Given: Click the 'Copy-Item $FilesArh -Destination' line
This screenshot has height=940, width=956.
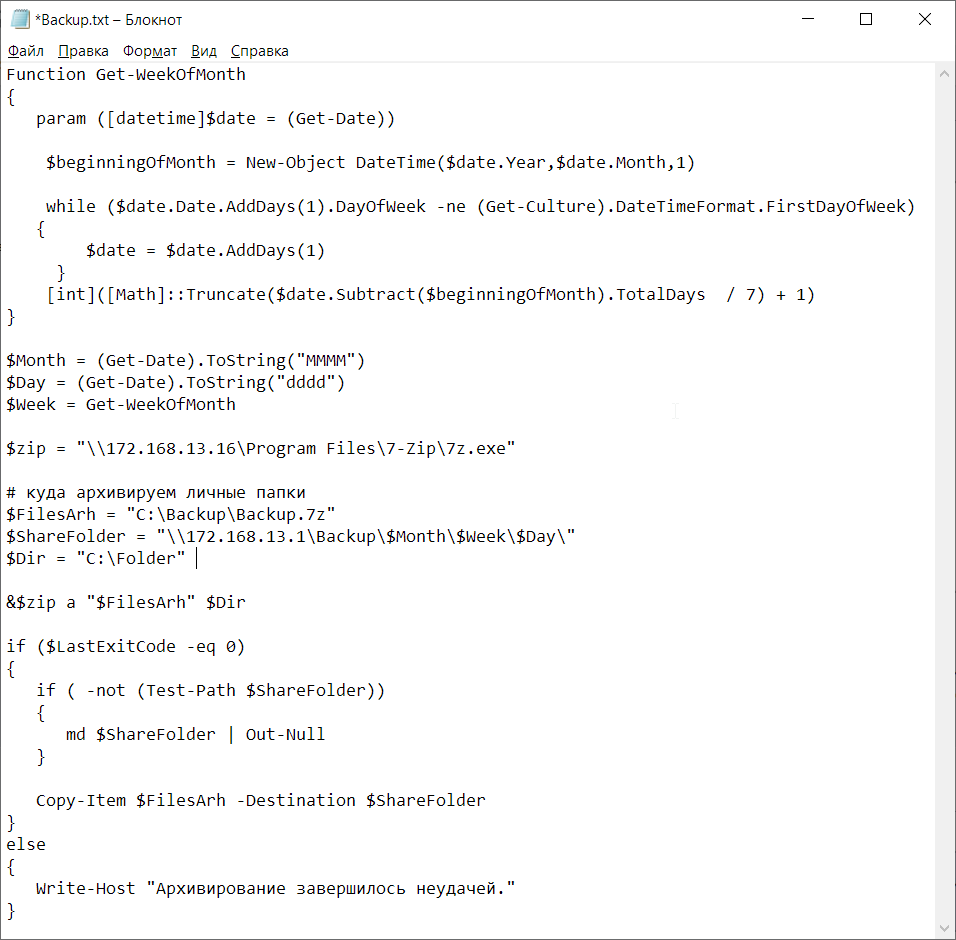Looking at the screenshot, I should tap(260, 800).
